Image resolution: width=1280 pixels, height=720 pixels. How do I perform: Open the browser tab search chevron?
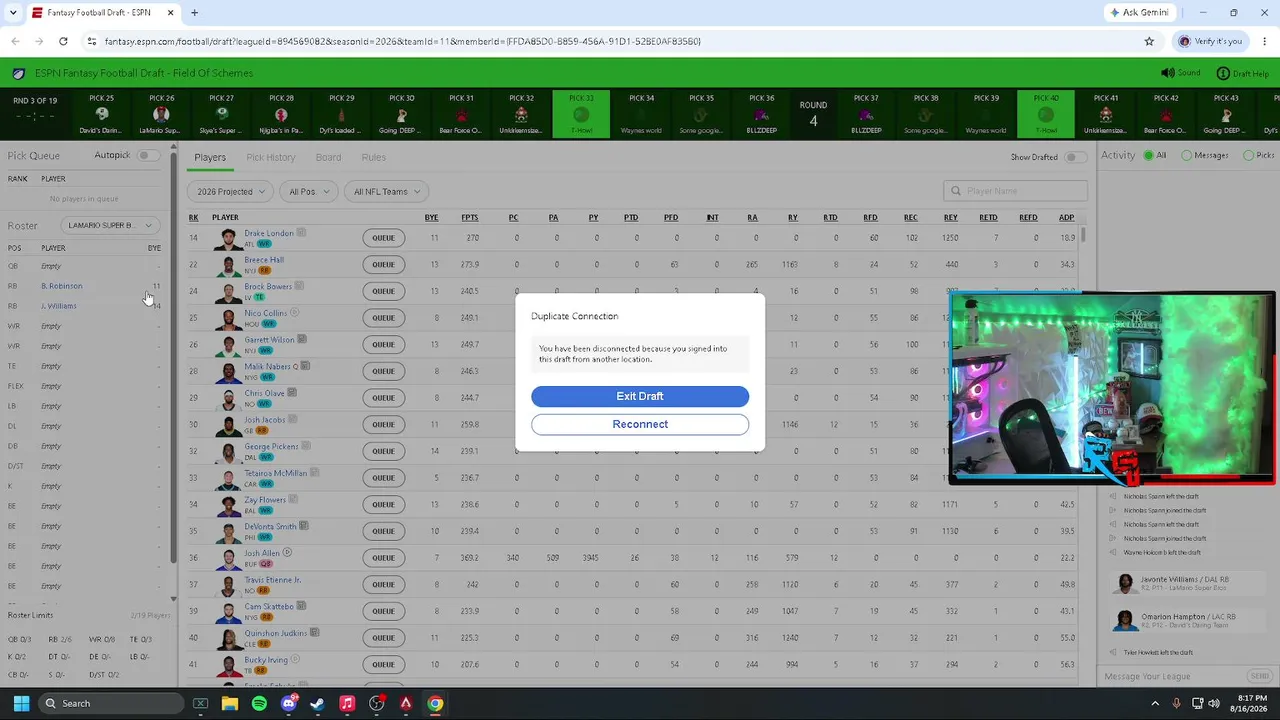pyautogui.click(x=13, y=13)
